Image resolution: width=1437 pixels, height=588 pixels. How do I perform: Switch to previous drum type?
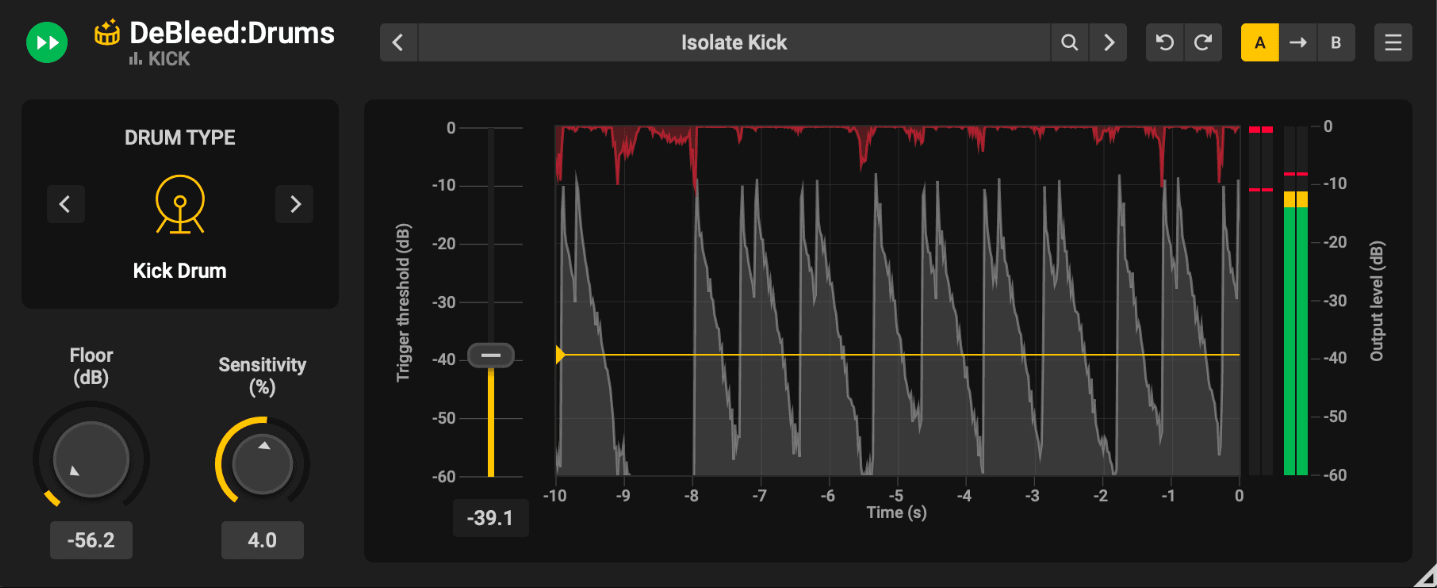[65, 204]
